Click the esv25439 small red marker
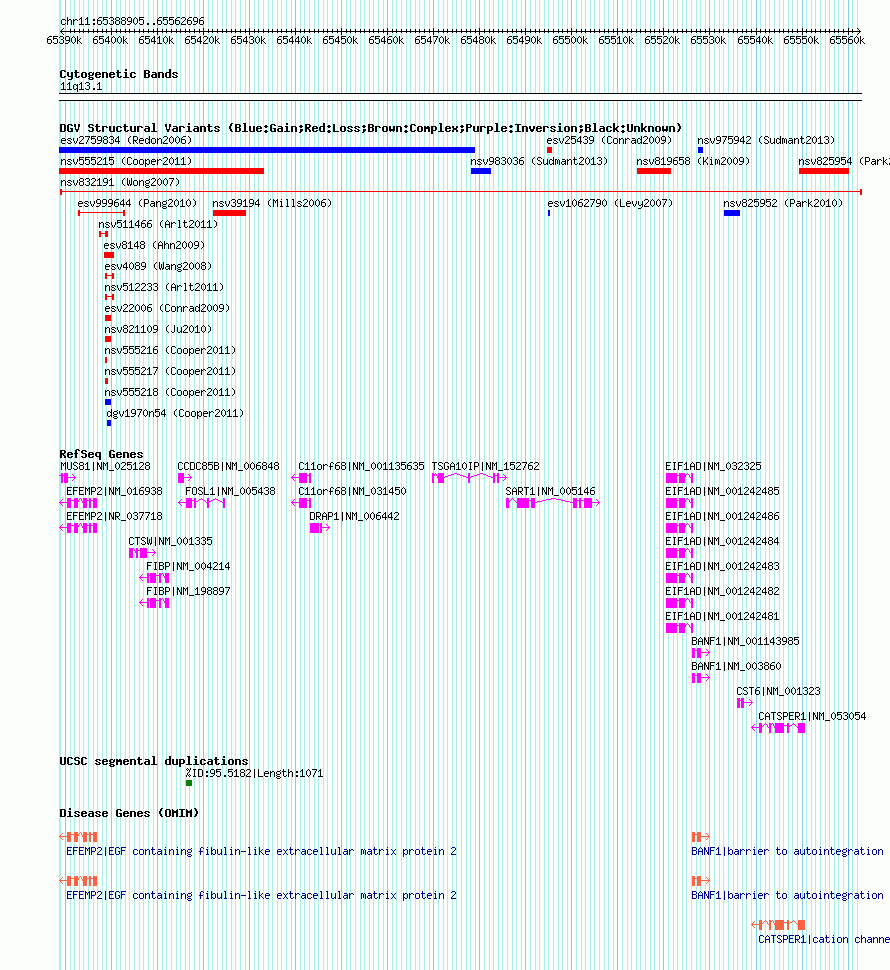 (x=549, y=150)
